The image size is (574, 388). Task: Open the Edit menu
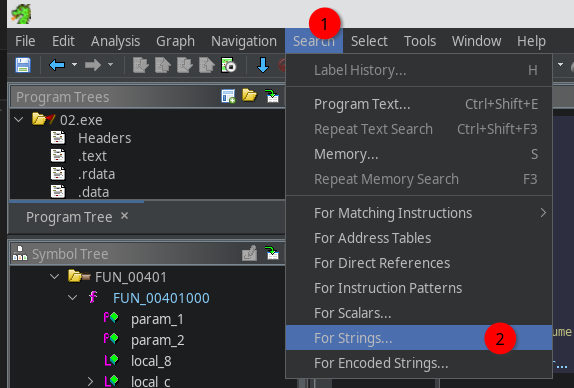(63, 41)
